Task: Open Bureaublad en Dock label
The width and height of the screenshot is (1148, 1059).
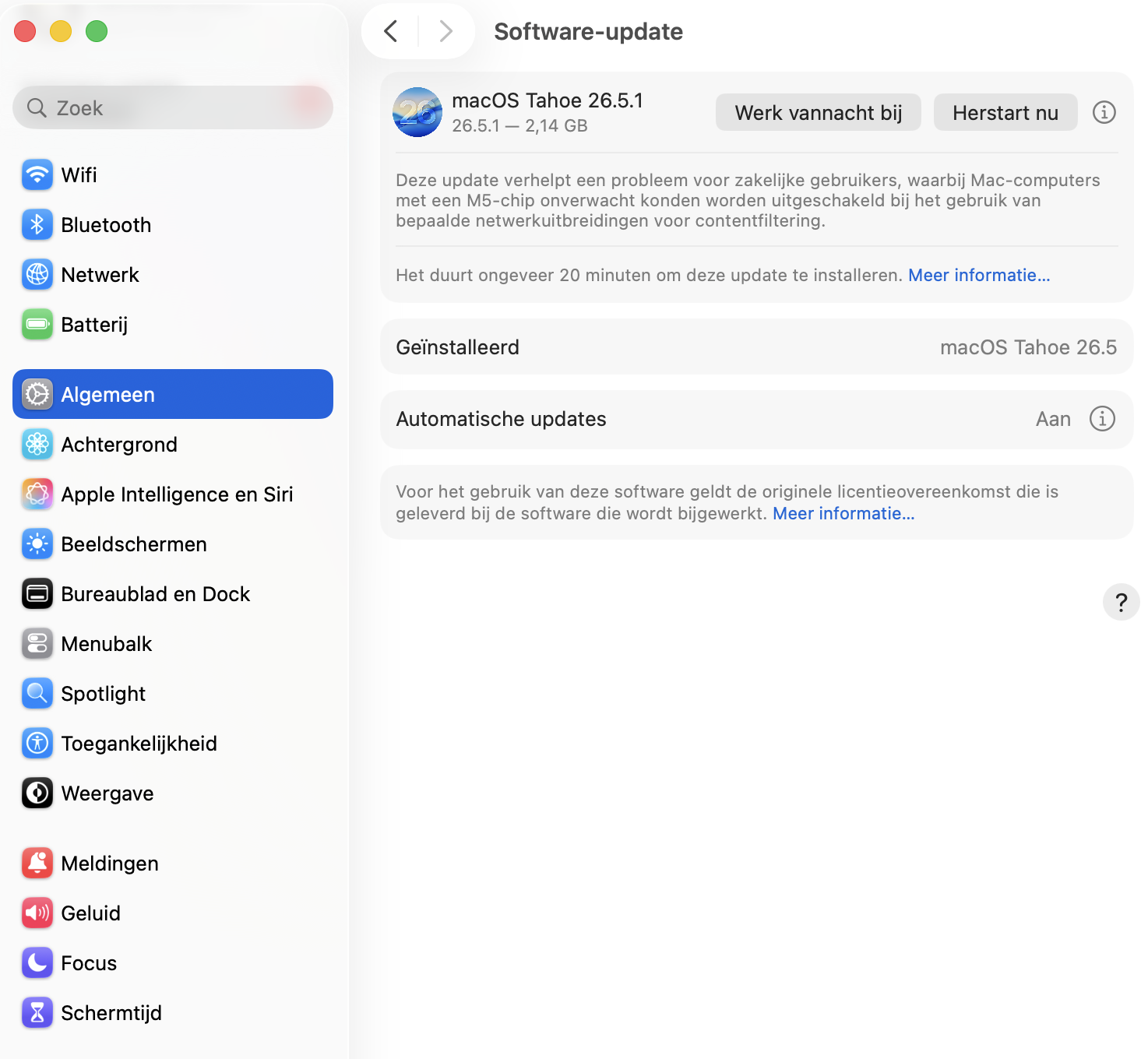Action: click(156, 593)
